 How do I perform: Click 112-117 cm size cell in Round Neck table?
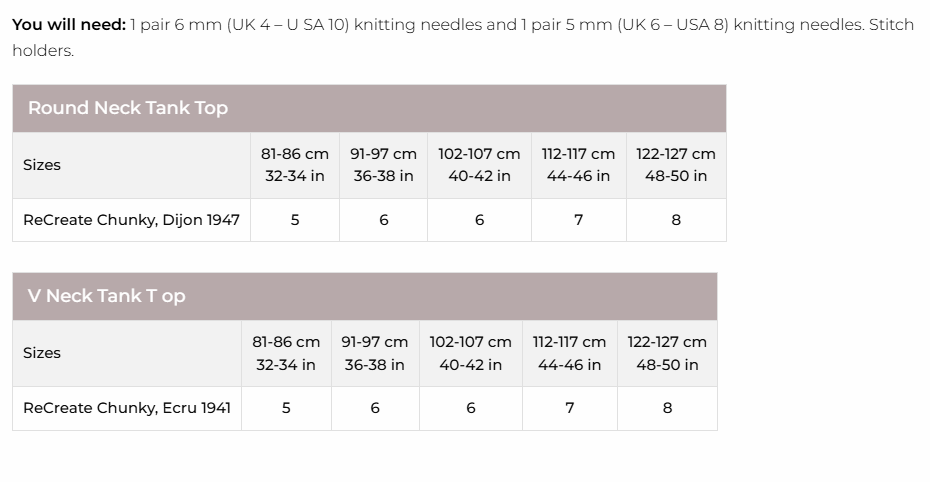pyautogui.click(x=578, y=165)
